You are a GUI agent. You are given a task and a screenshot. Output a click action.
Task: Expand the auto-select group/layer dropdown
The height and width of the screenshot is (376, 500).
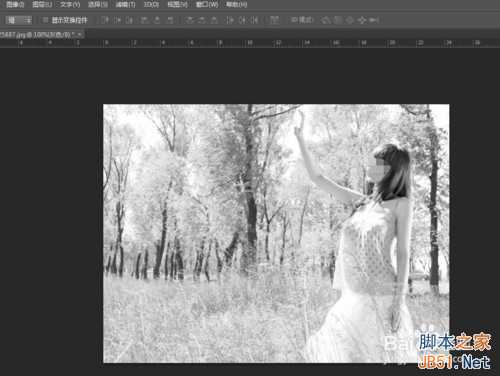pos(19,20)
